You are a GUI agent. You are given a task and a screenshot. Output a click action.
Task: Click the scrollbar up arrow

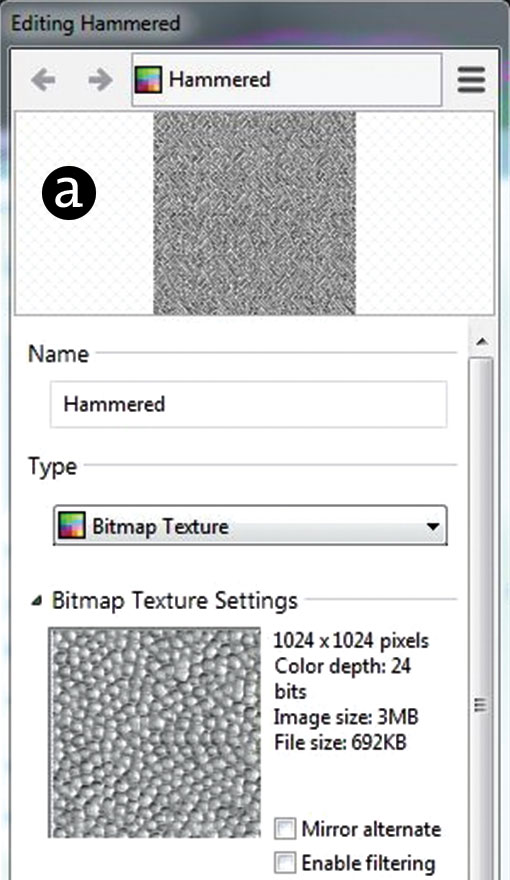tap(482, 341)
